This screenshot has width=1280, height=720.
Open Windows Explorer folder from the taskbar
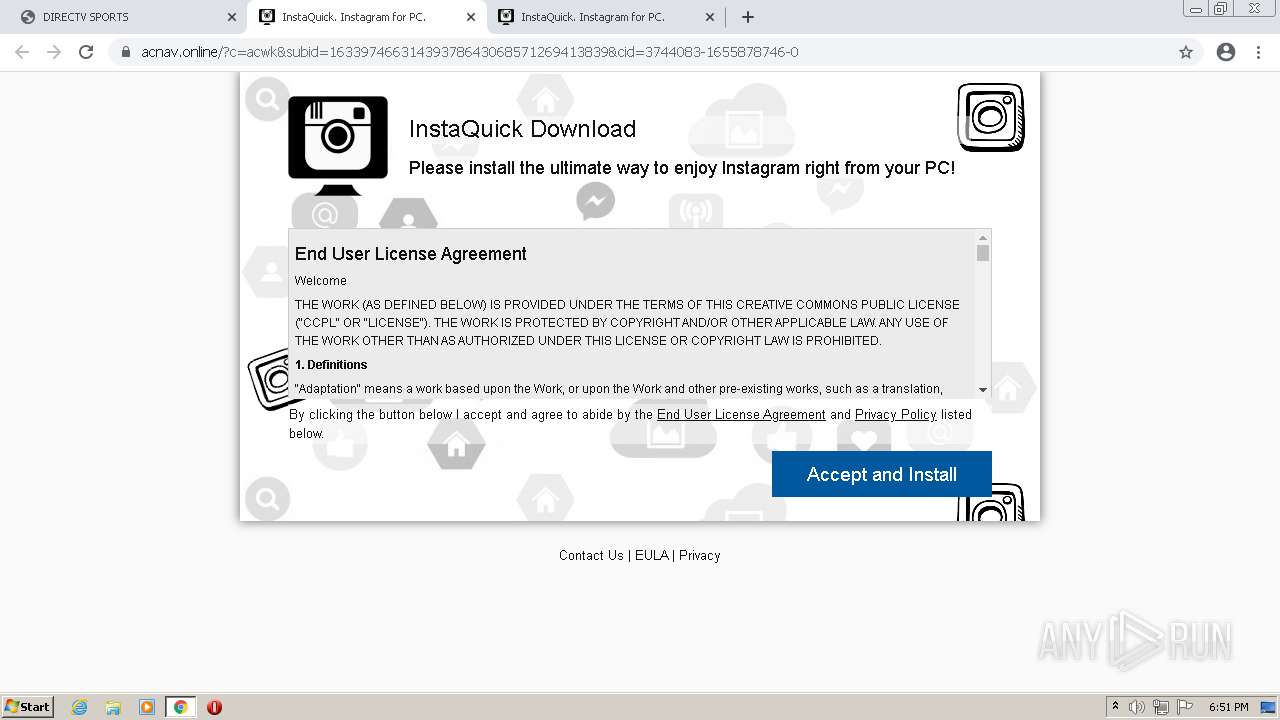(x=113, y=707)
